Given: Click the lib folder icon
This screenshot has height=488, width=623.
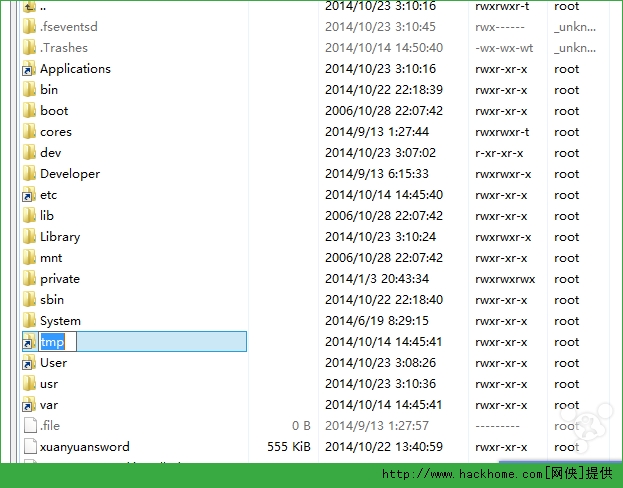Looking at the screenshot, I should (x=29, y=216).
